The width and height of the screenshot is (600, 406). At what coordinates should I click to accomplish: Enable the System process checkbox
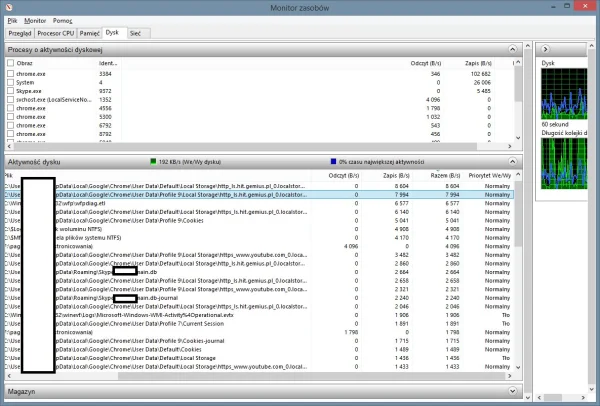tap(10, 82)
